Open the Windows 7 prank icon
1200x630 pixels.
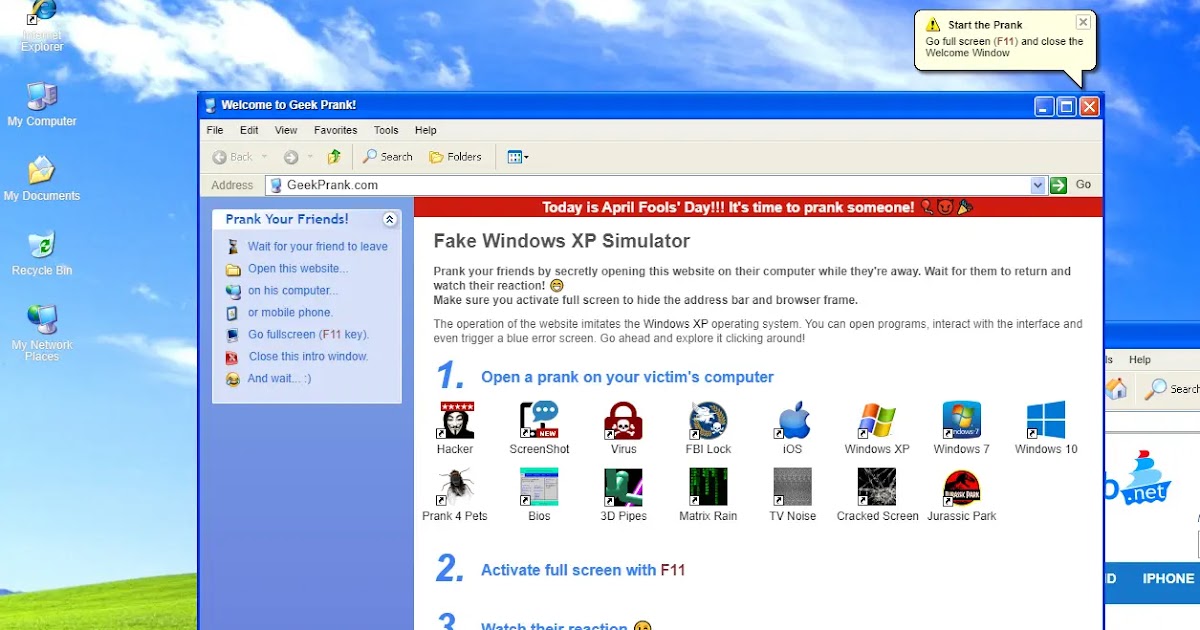click(962, 421)
